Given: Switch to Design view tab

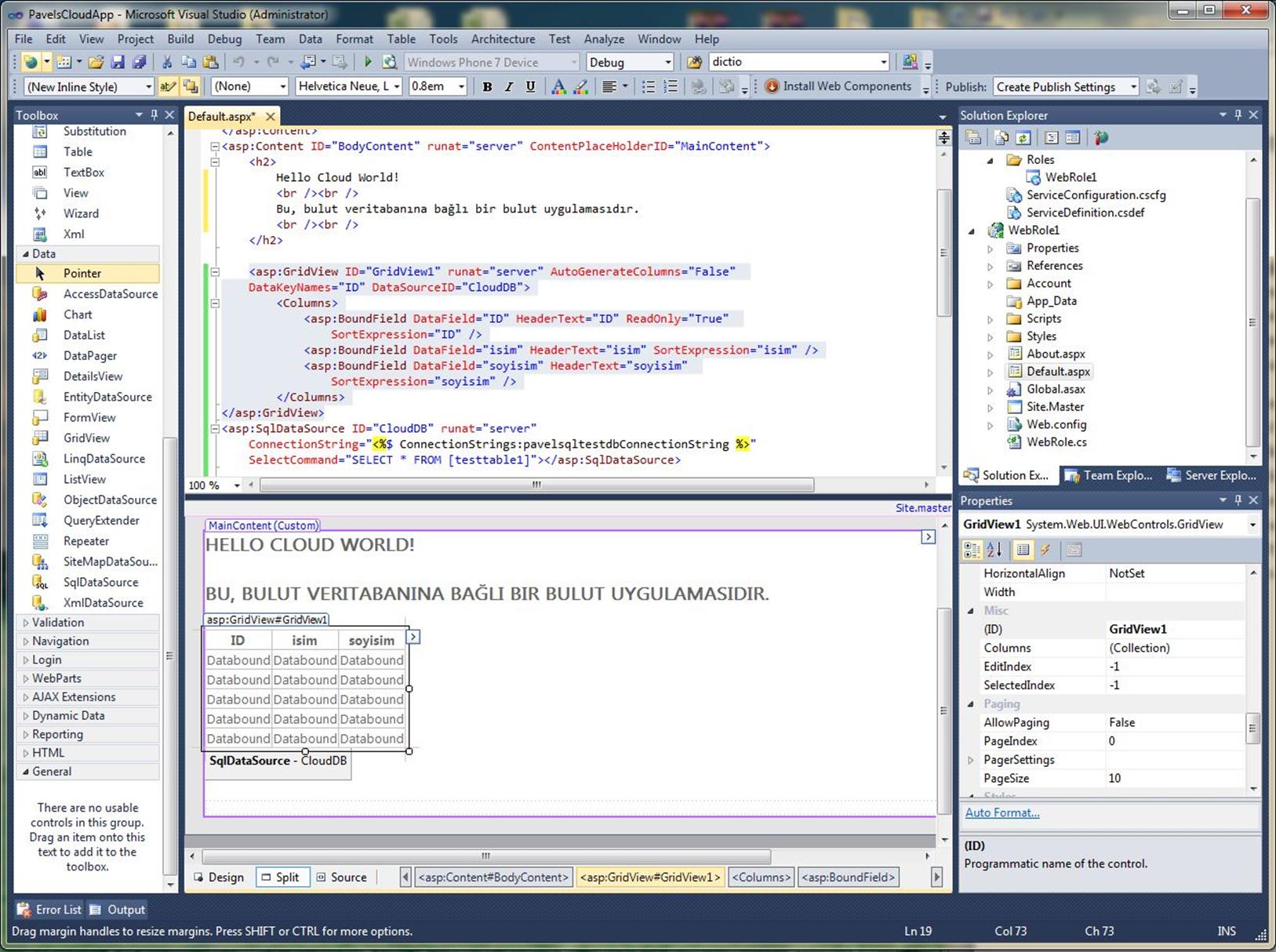Looking at the screenshot, I should tap(220, 878).
